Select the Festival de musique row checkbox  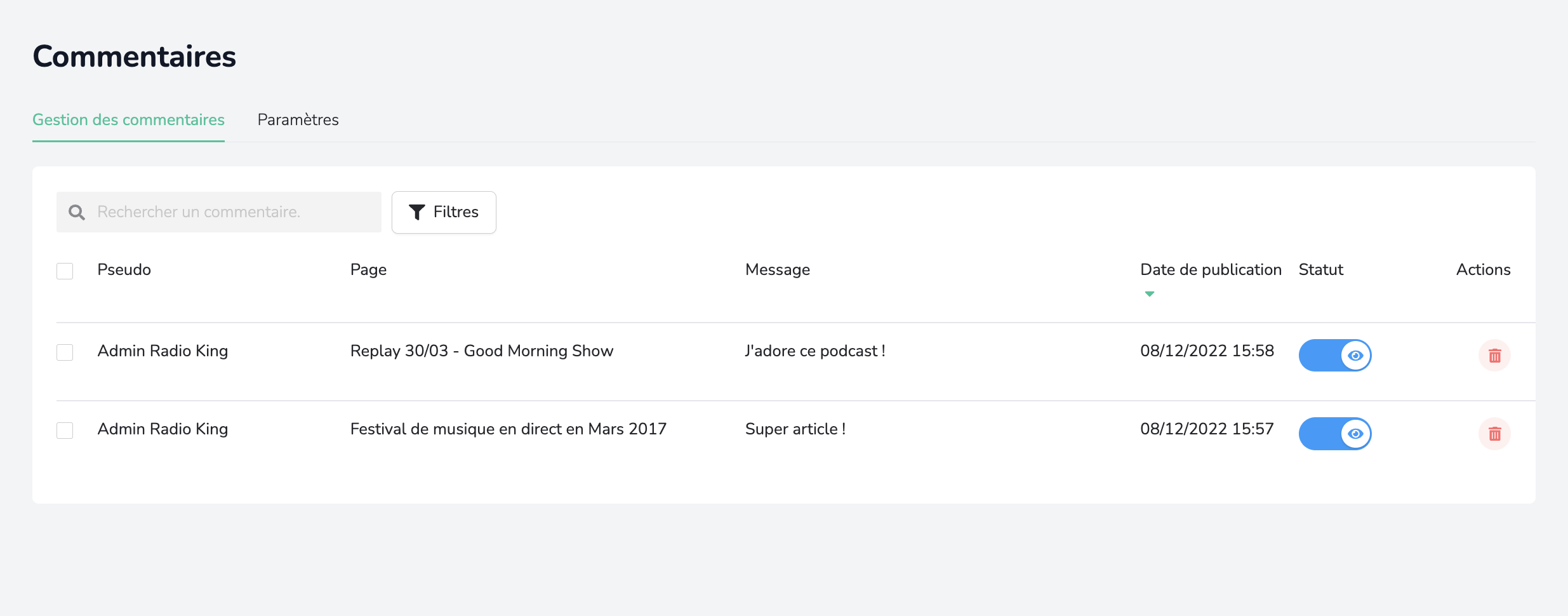65,431
